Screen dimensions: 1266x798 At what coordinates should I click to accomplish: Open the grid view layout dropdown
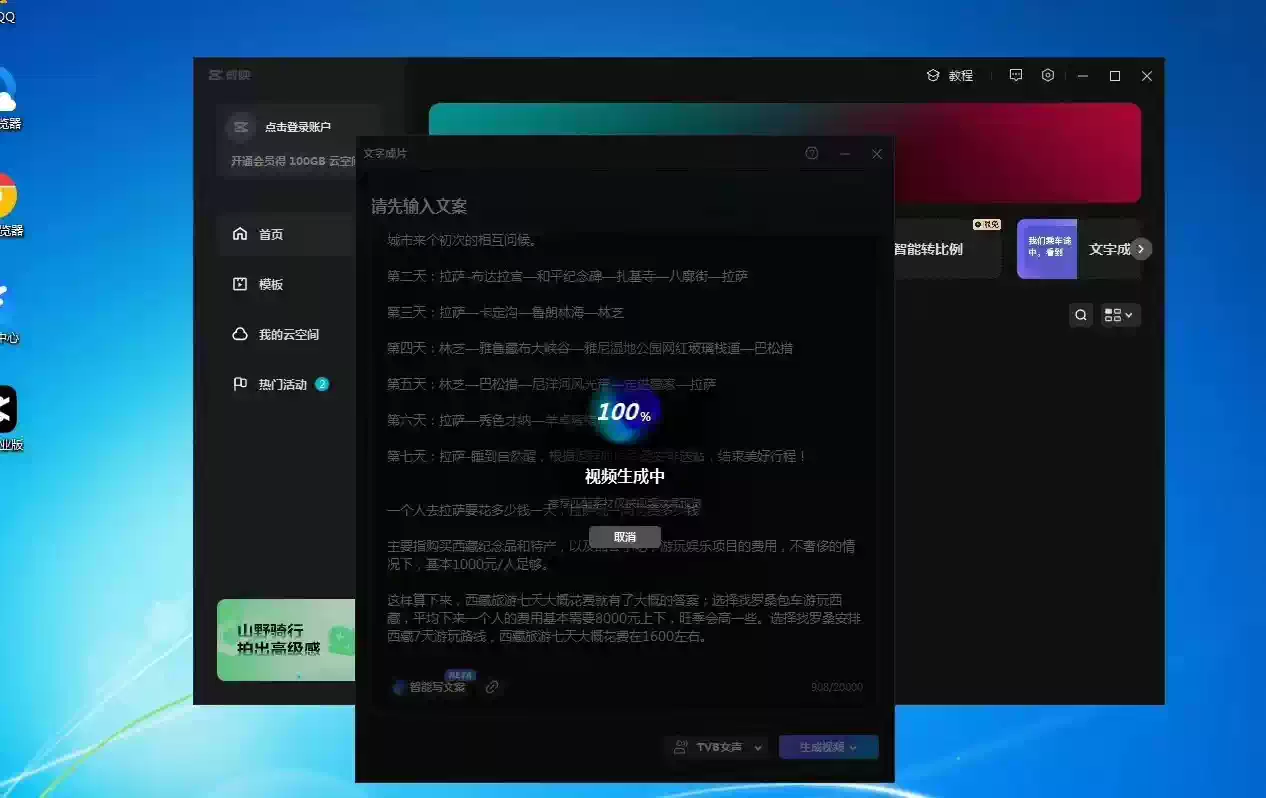pos(1120,316)
